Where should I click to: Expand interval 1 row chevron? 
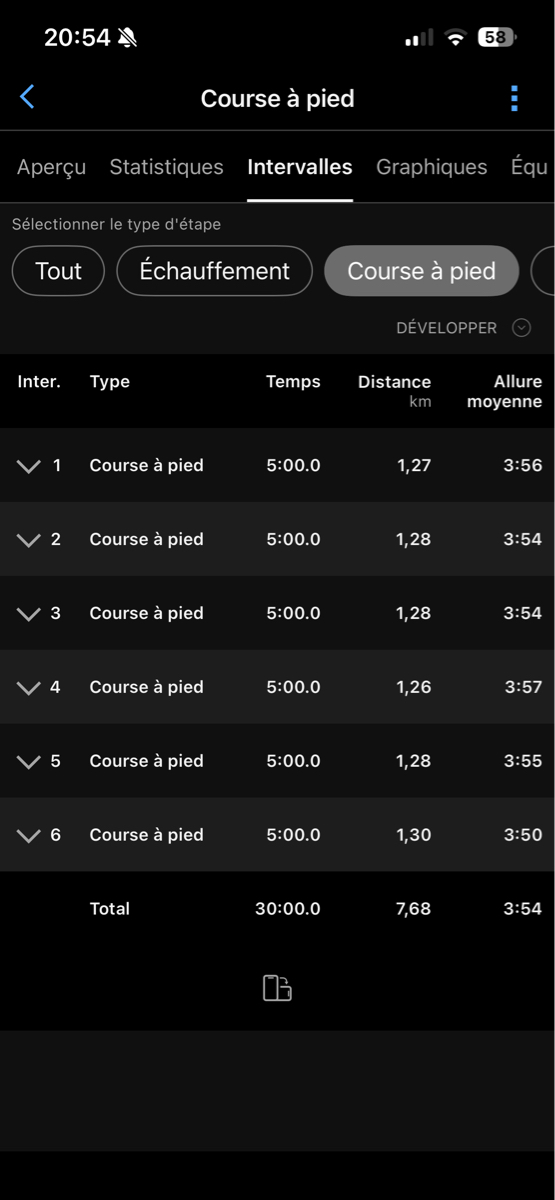coord(29,466)
